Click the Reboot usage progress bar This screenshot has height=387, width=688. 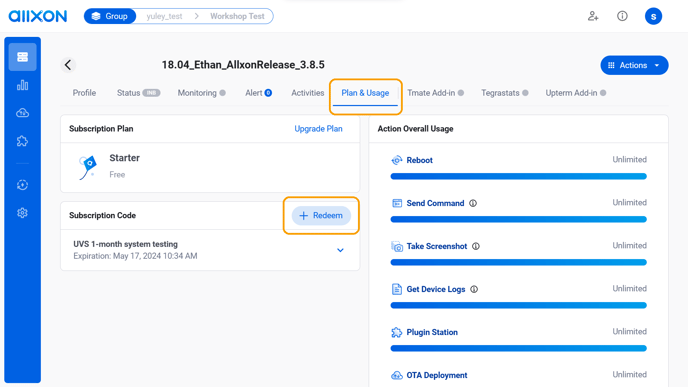click(518, 176)
